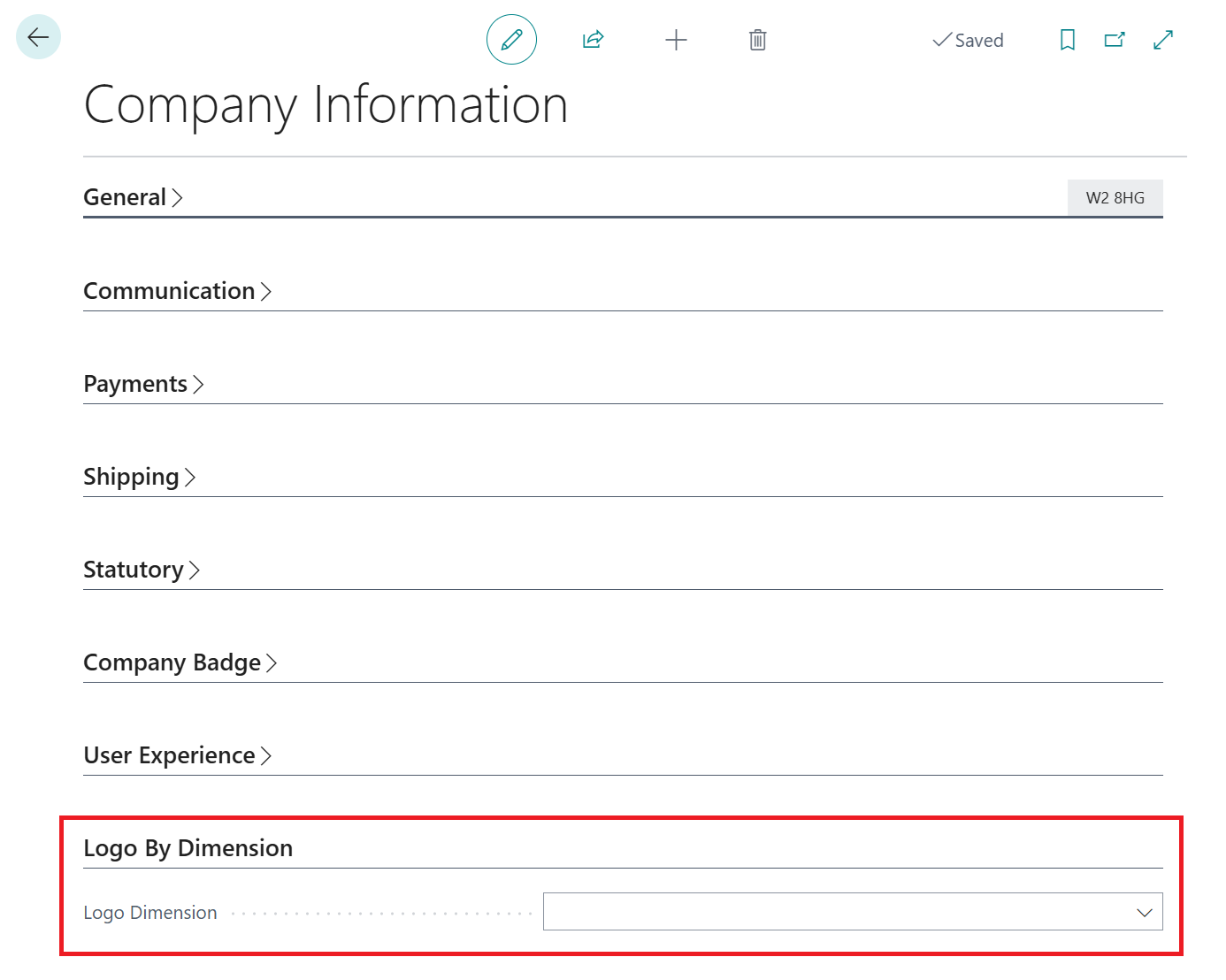This screenshot has height=980, width=1226.
Task: Click the trash delete icon
Action: [x=757, y=40]
